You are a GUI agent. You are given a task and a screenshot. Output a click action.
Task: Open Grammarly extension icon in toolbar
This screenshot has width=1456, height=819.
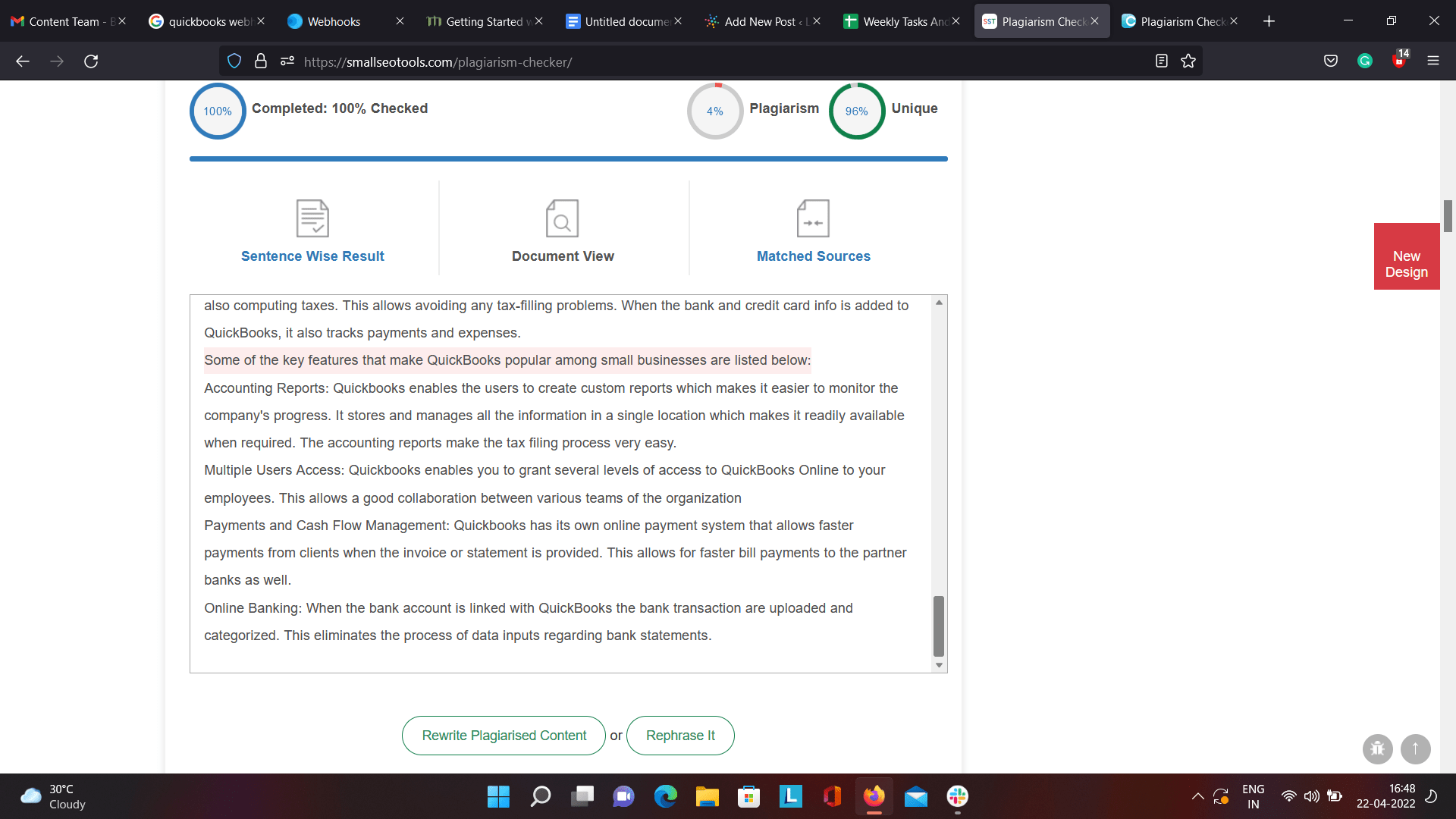1365,61
